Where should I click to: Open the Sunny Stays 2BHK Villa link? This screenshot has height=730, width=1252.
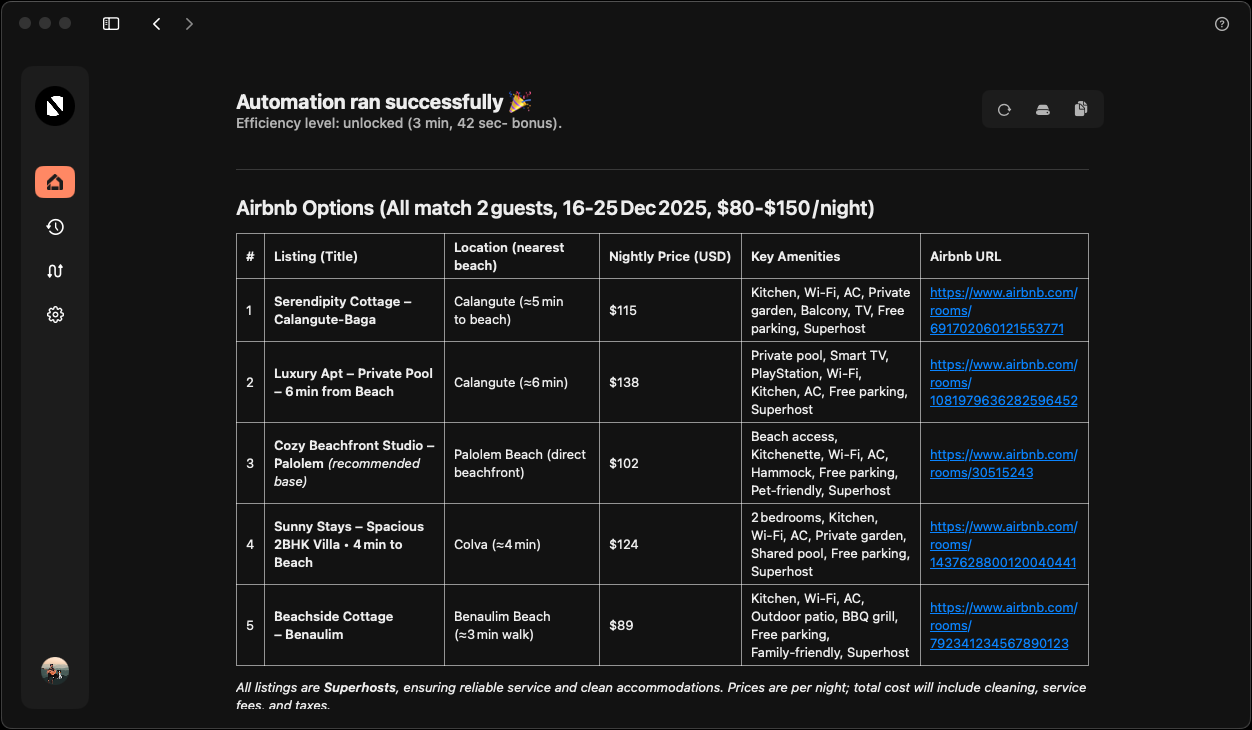pos(1003,544)
